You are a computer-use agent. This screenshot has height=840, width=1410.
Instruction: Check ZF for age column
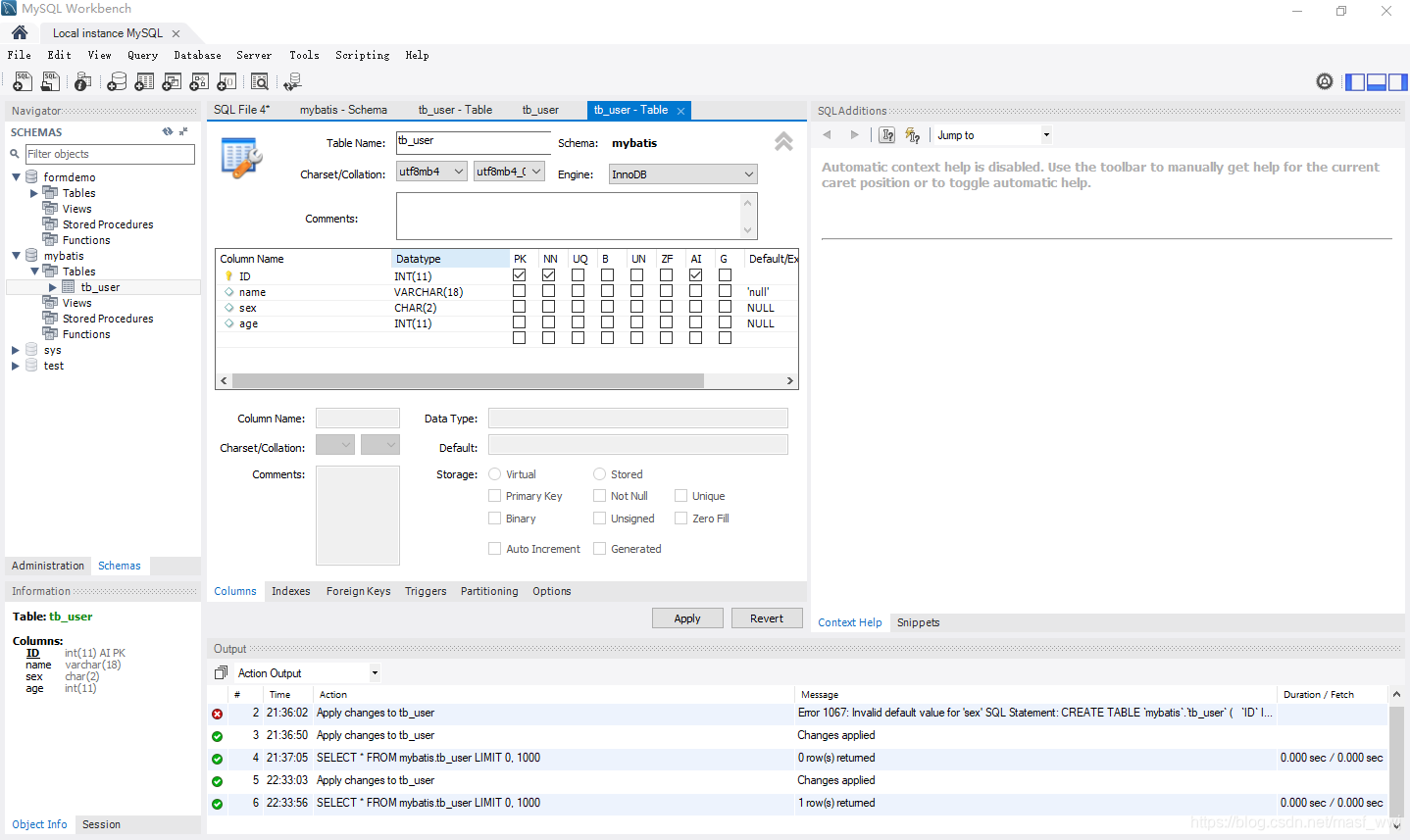(667, 322)
